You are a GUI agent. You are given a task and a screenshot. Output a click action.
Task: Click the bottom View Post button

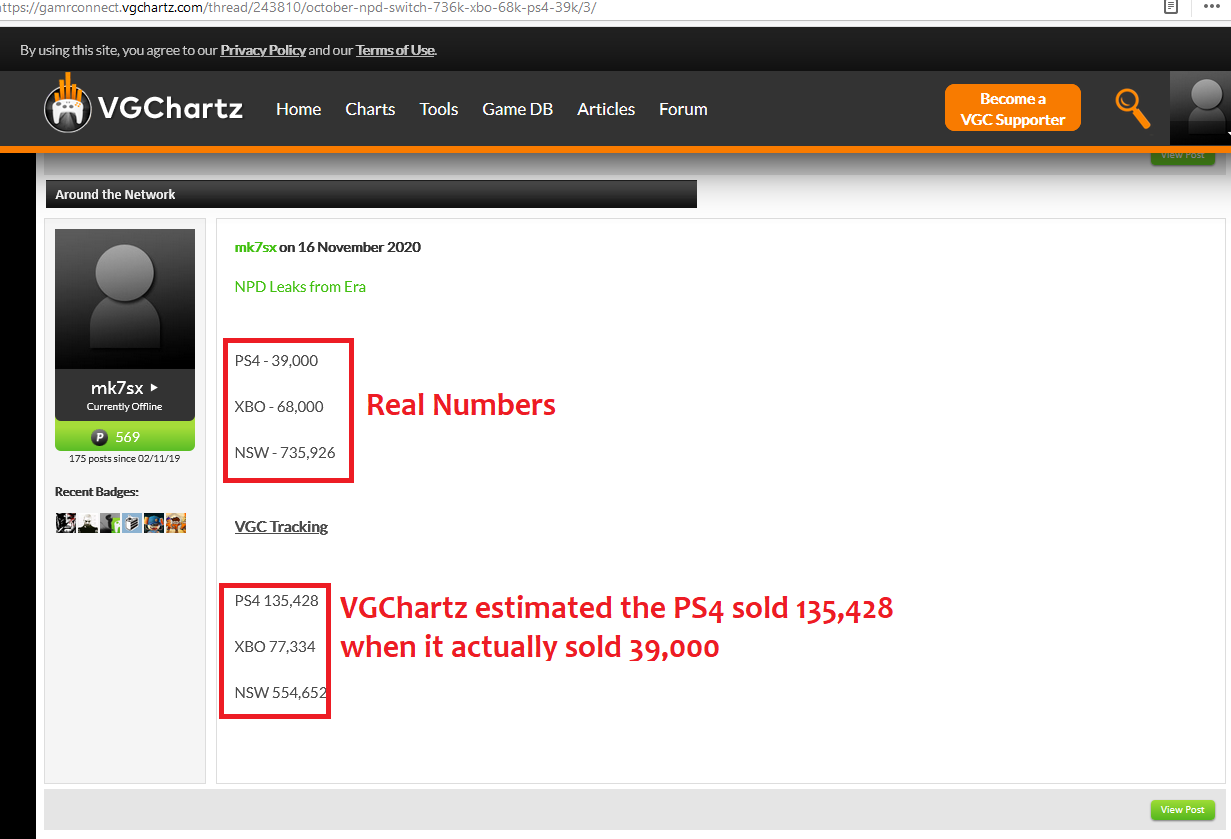click(x=1183, y=810)
